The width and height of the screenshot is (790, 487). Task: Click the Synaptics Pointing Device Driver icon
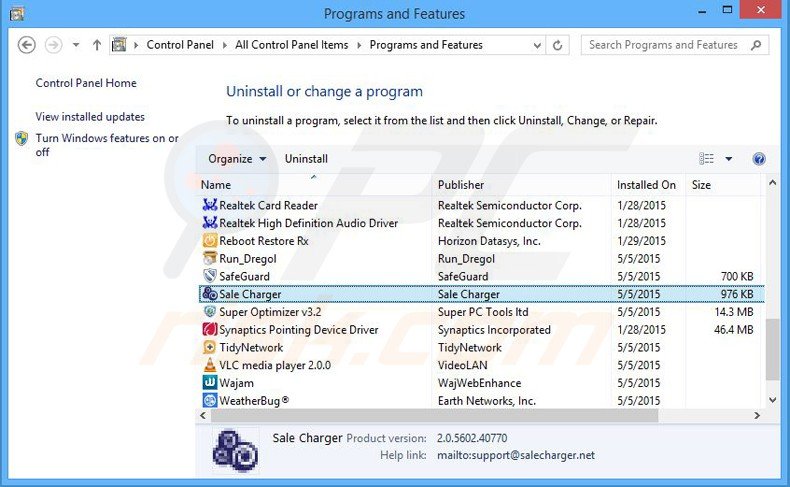coord(210,330)
